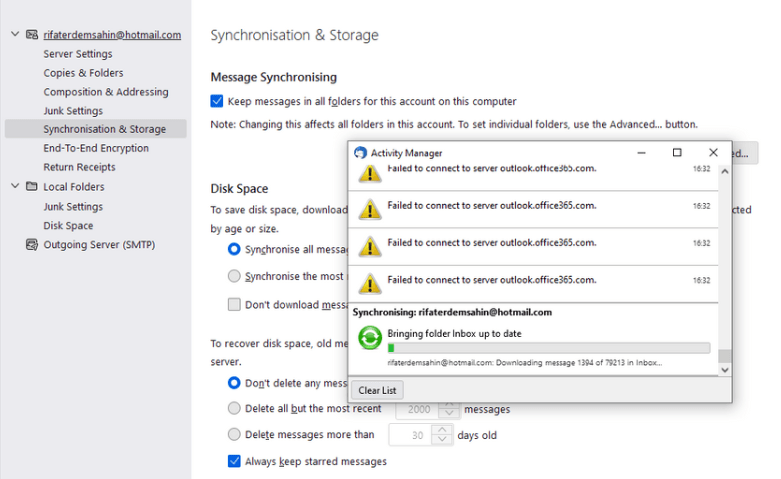
Task: Click the Local Folders folder icon
Action: click(x=32, y=186)
